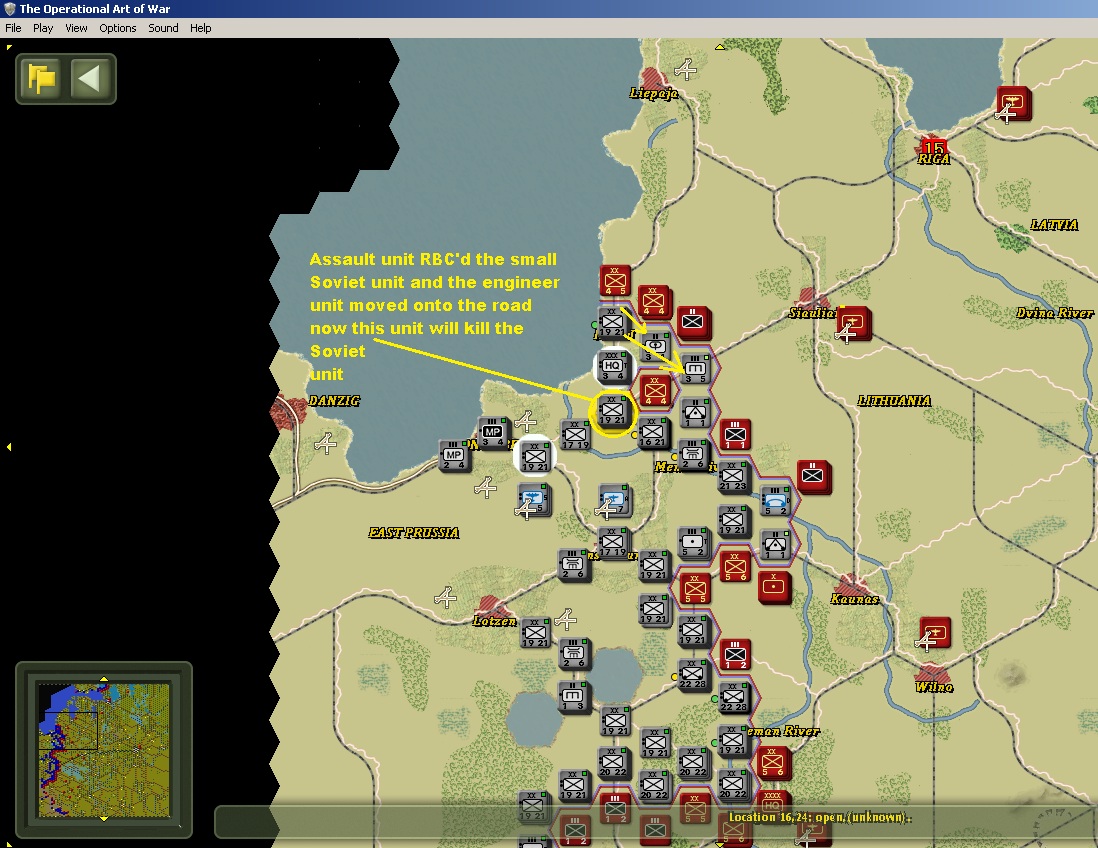
Task: Open the Help menu
Action: point(200,28)
